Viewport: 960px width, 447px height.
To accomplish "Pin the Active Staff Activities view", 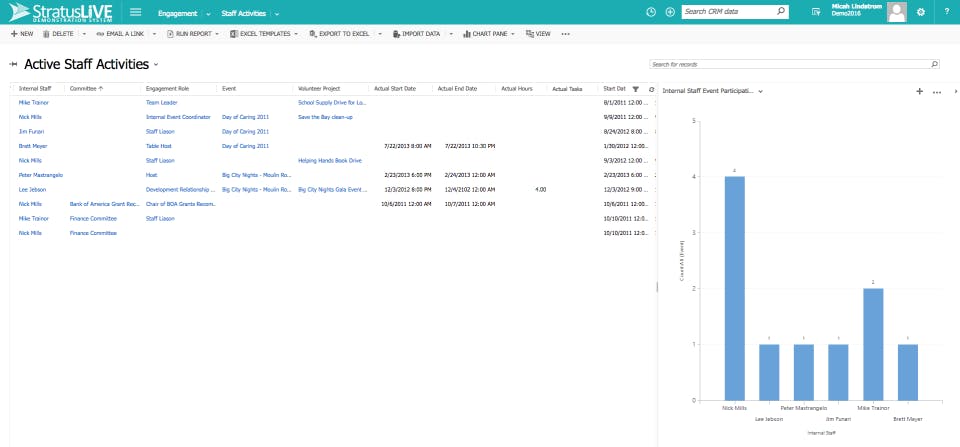I will tap(14, 64).
